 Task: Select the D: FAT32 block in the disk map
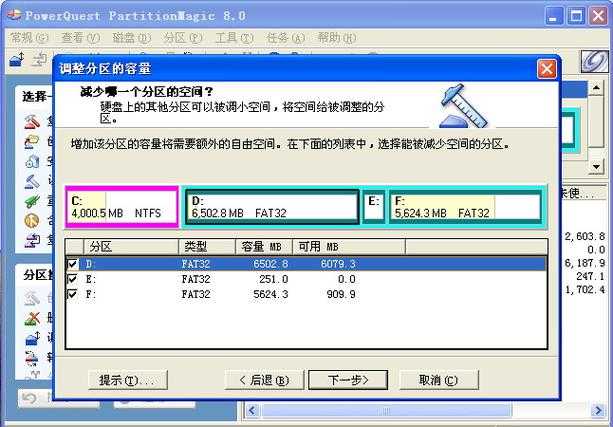(272, 207)
